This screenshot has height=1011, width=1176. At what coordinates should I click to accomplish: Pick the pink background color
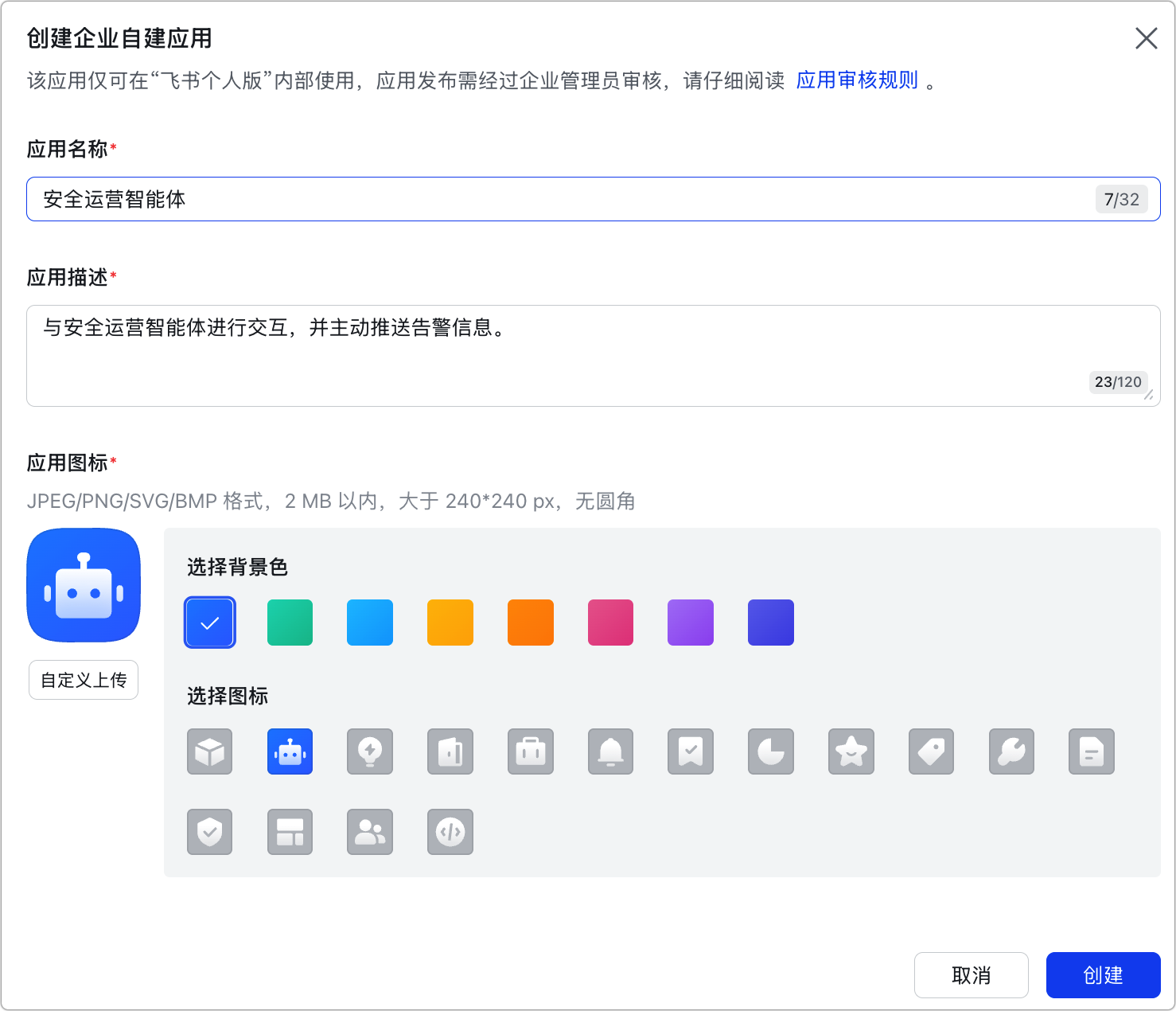610,623
